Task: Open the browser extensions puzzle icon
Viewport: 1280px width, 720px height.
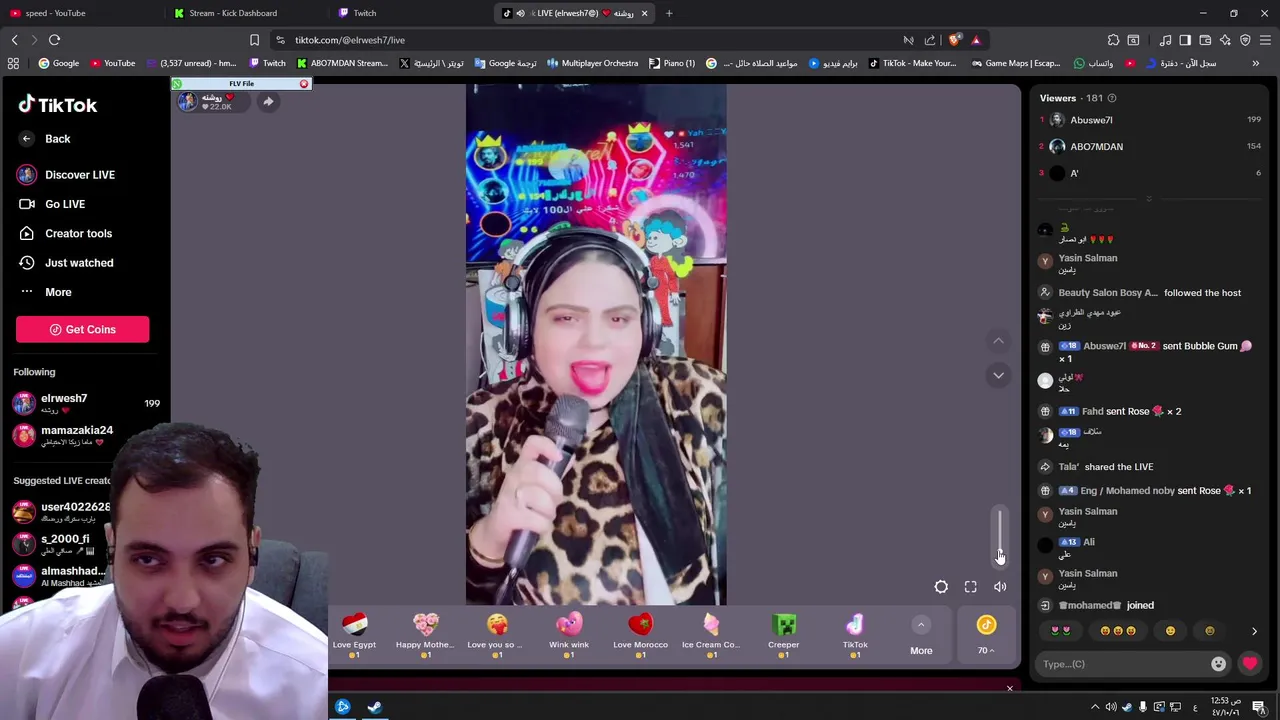Action: coord(1113,40)
